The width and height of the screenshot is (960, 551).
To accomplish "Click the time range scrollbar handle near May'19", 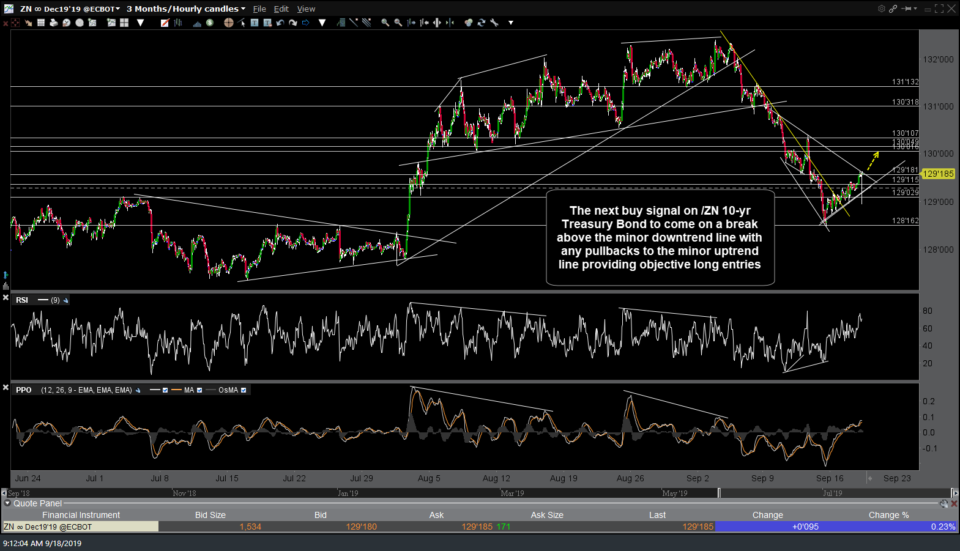I will 719,493.
